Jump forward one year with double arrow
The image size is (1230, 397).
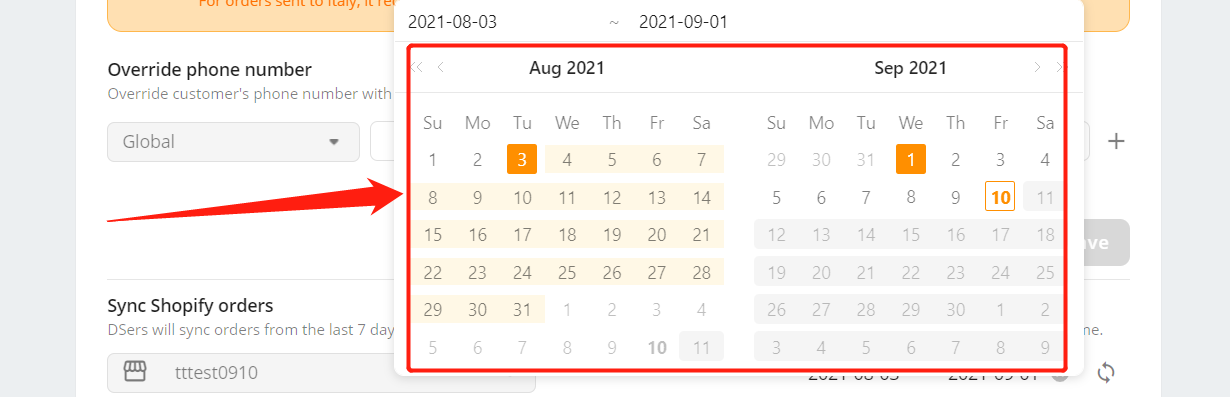click(1058, 68)
